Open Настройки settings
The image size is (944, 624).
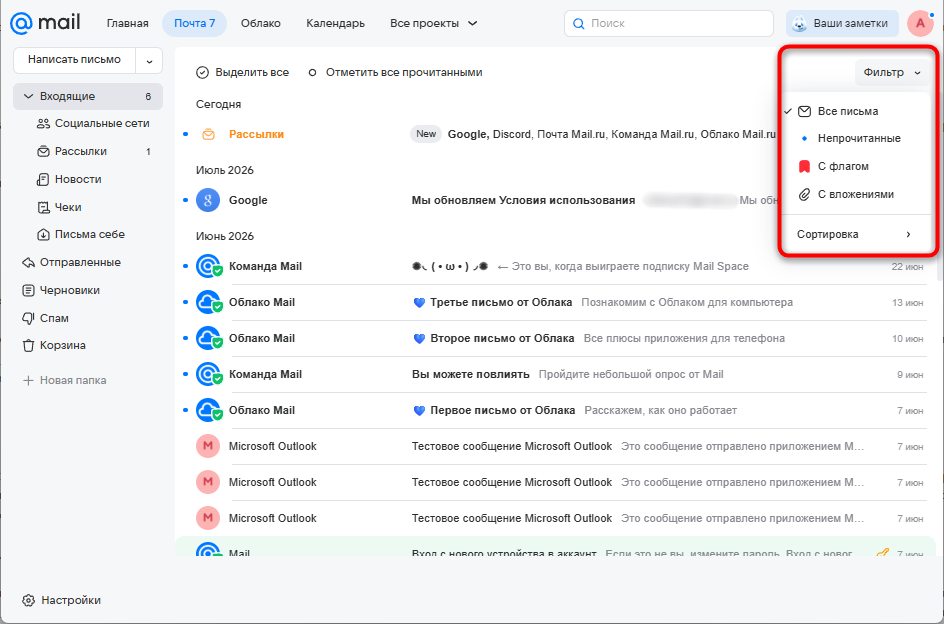61,601
